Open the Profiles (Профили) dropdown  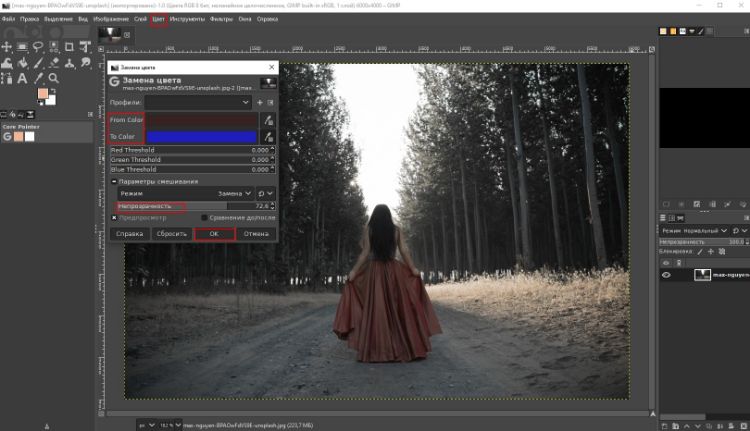tap(198, 102)
